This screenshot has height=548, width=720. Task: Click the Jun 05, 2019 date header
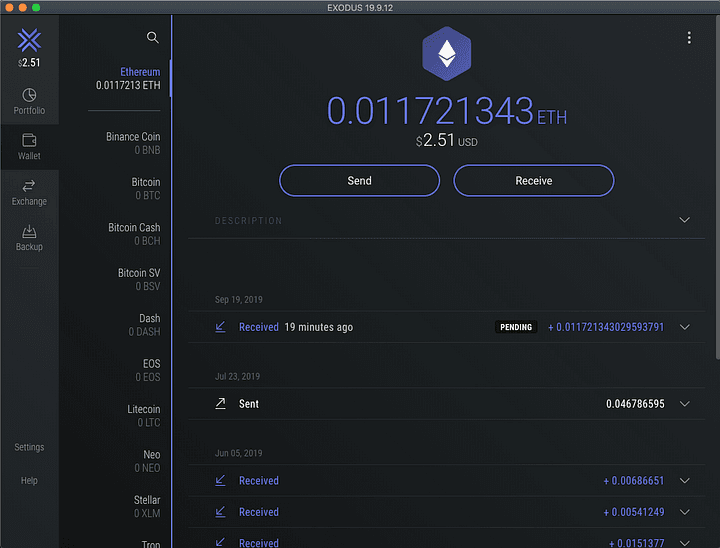tap(239, 453)
